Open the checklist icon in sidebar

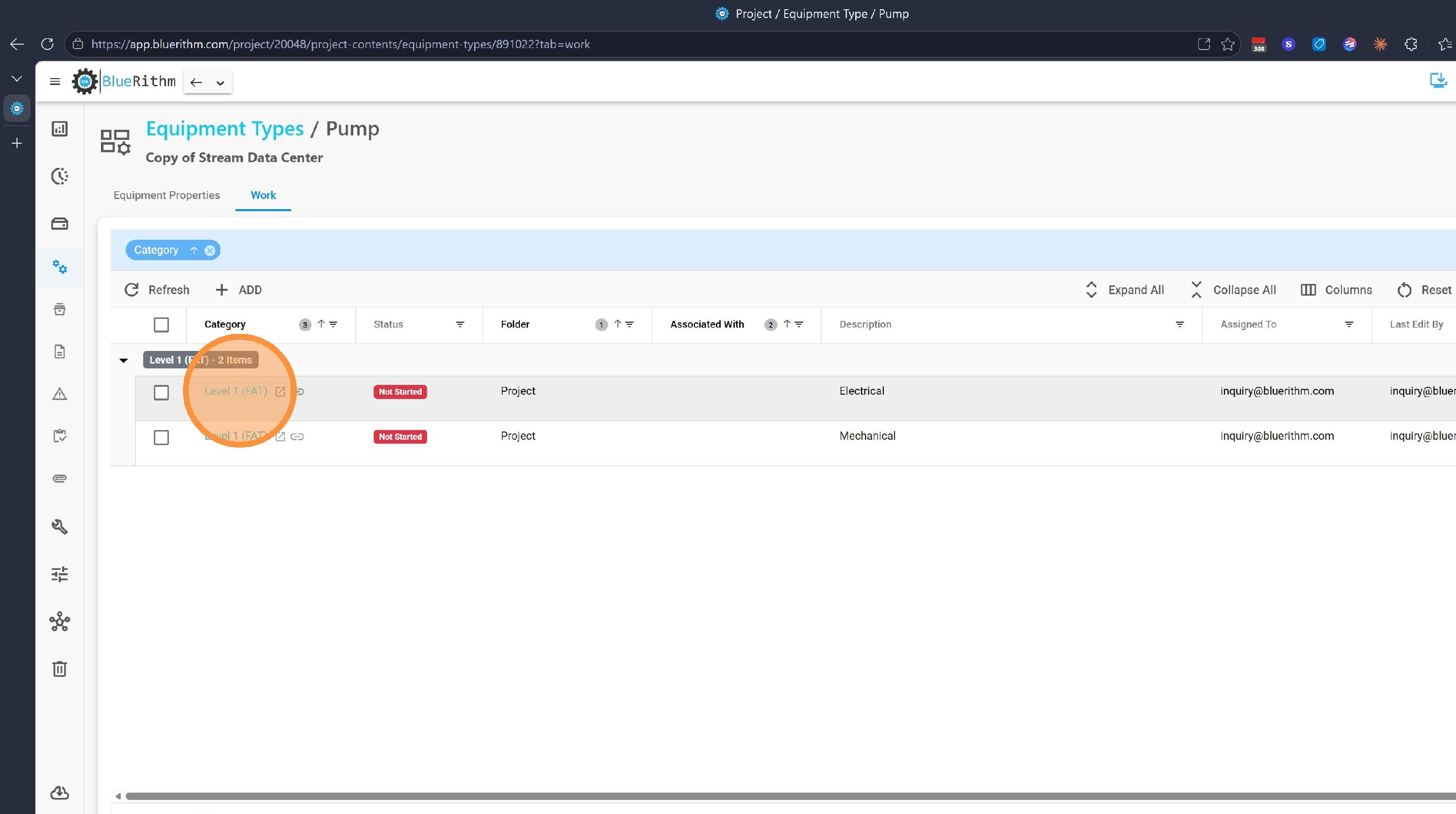click(59, 436)
